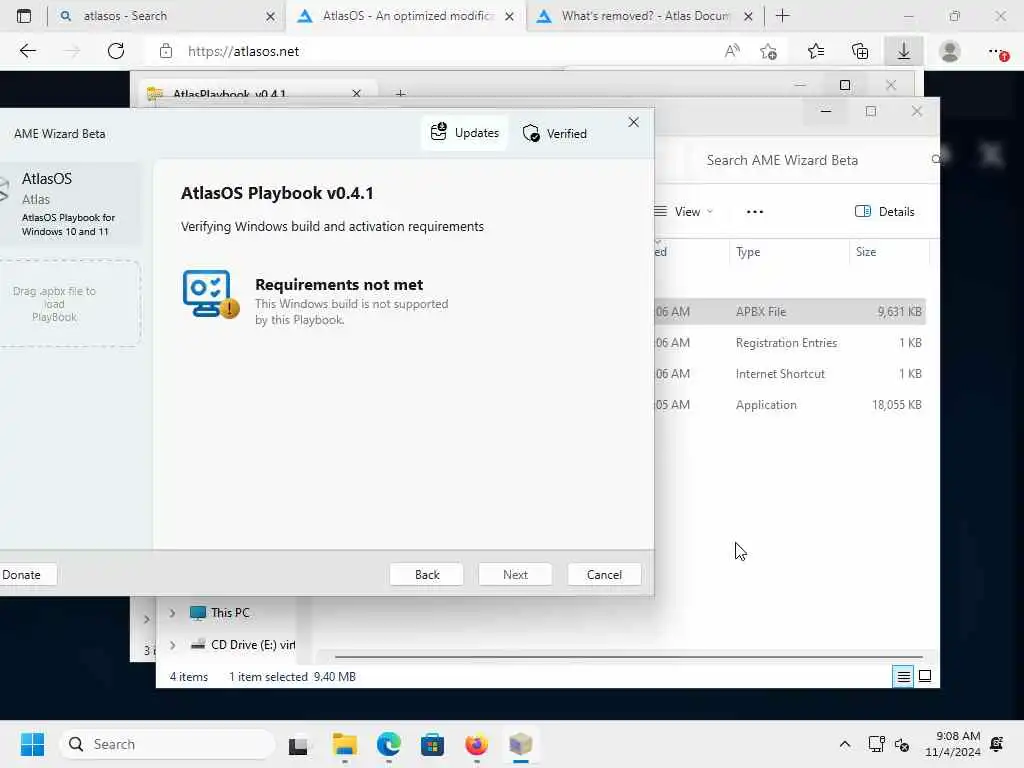Click Search AME Wizard Beta box
Image resolution: width=1024 pixels, height=768 pixels.
pos(810,160)
